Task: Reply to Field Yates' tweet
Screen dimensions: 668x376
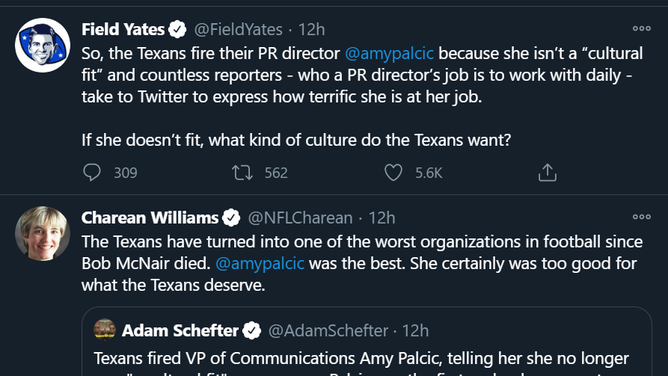Action: point(92,172)
